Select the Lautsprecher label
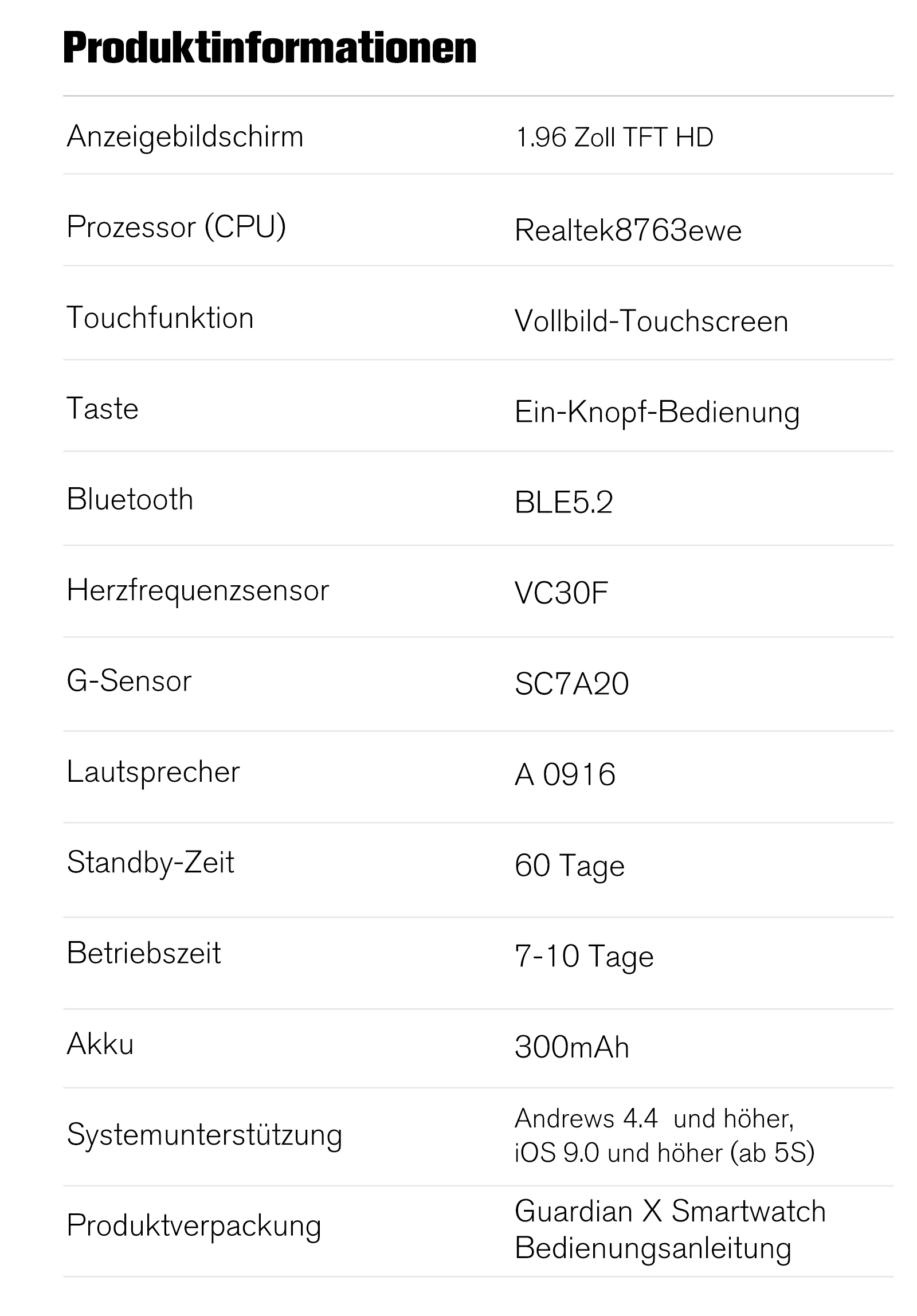 [153, 772]
